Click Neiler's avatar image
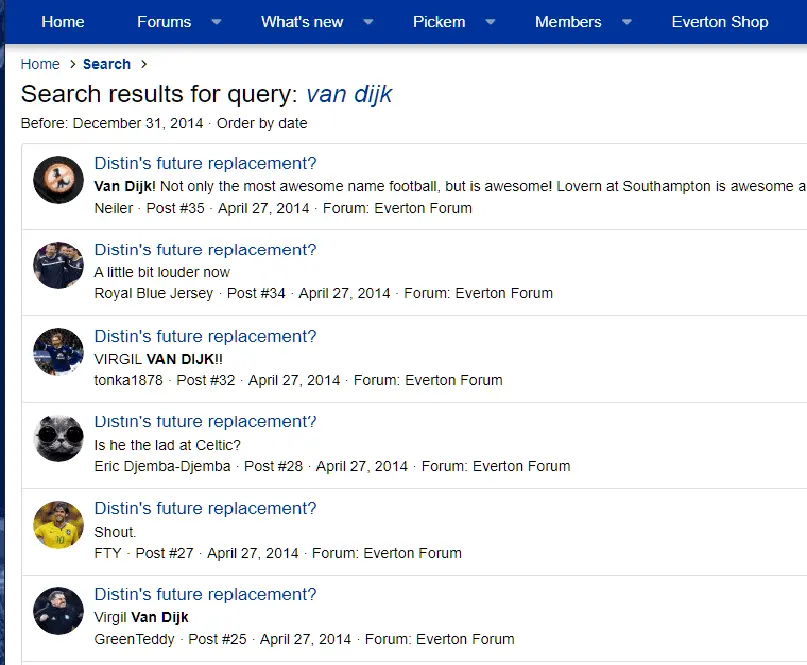The image size is (807, 665). tap(58, 180)
